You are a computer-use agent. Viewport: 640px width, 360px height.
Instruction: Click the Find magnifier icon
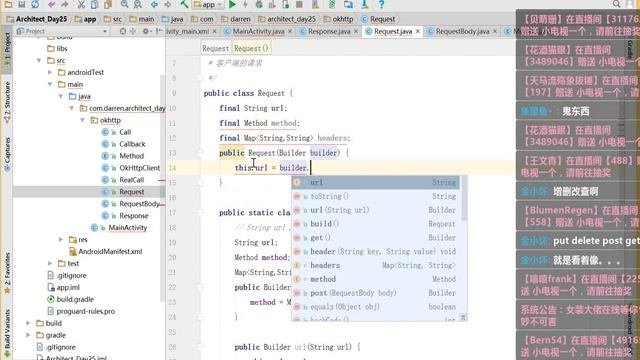(124, 4)
